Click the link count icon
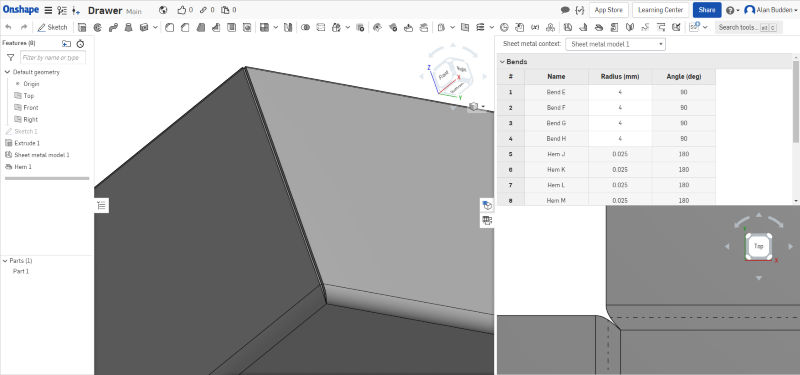 (203, 10)
